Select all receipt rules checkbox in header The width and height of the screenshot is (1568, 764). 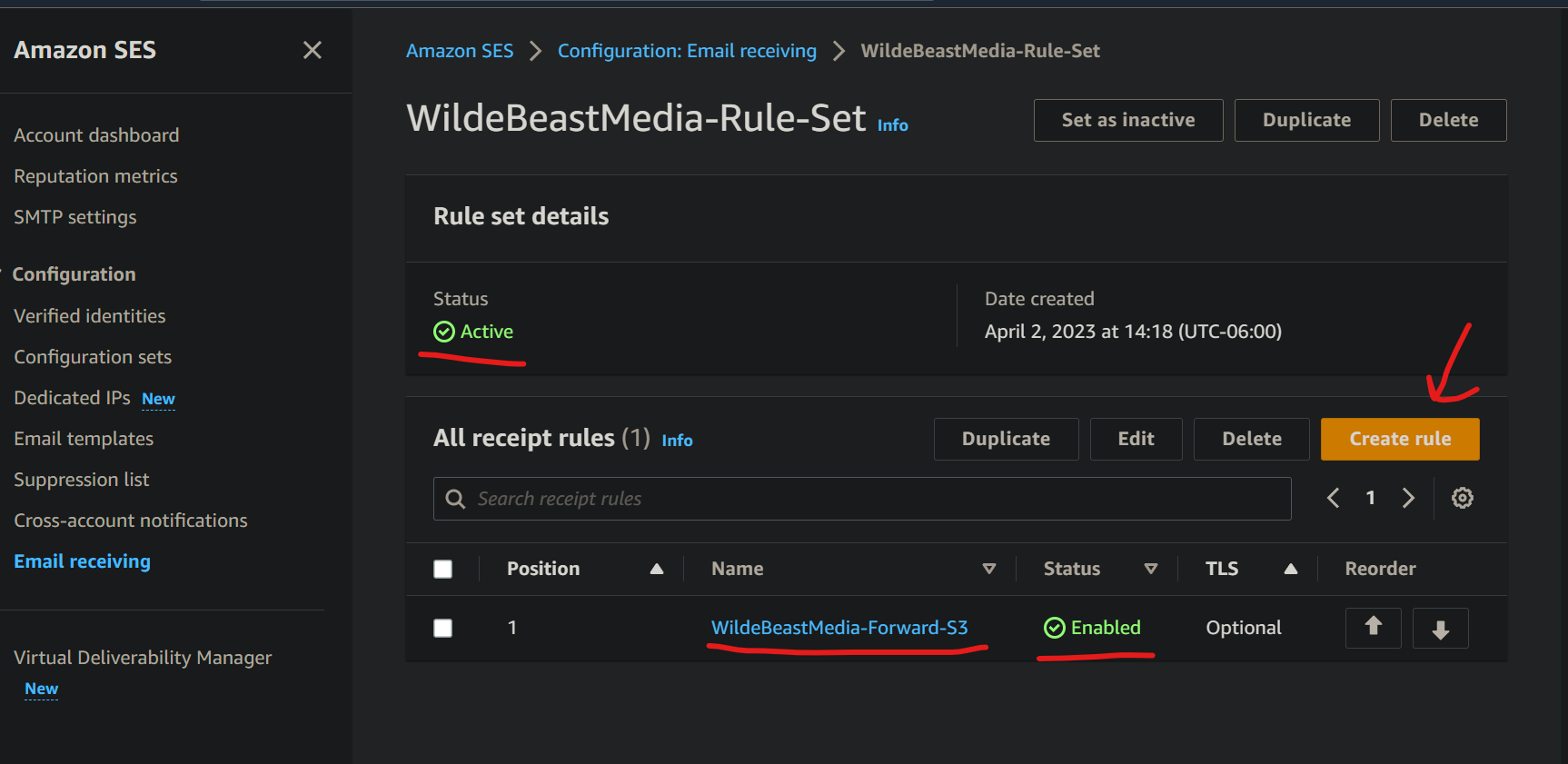443,569
